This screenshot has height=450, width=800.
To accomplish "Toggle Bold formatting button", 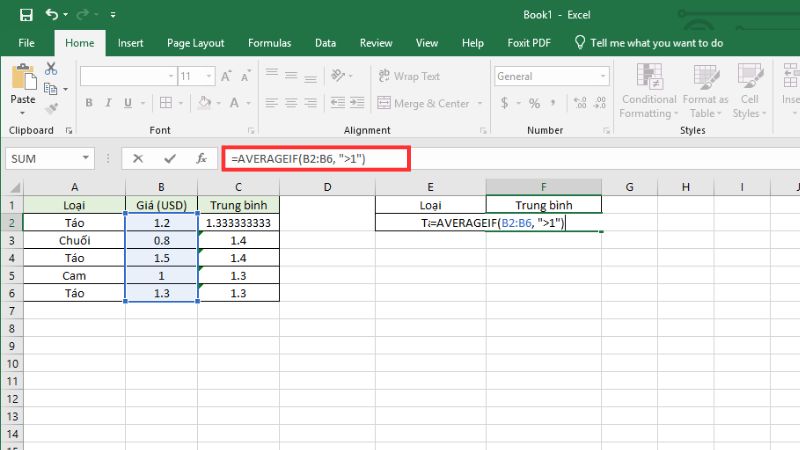I will tap(89, 103).
